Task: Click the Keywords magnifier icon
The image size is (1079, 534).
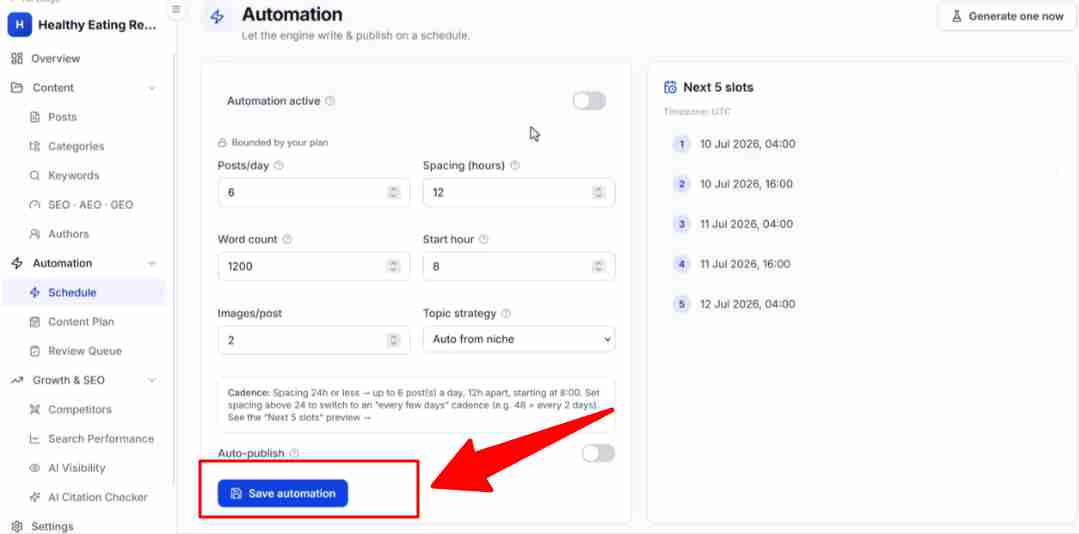Action: 35,175
